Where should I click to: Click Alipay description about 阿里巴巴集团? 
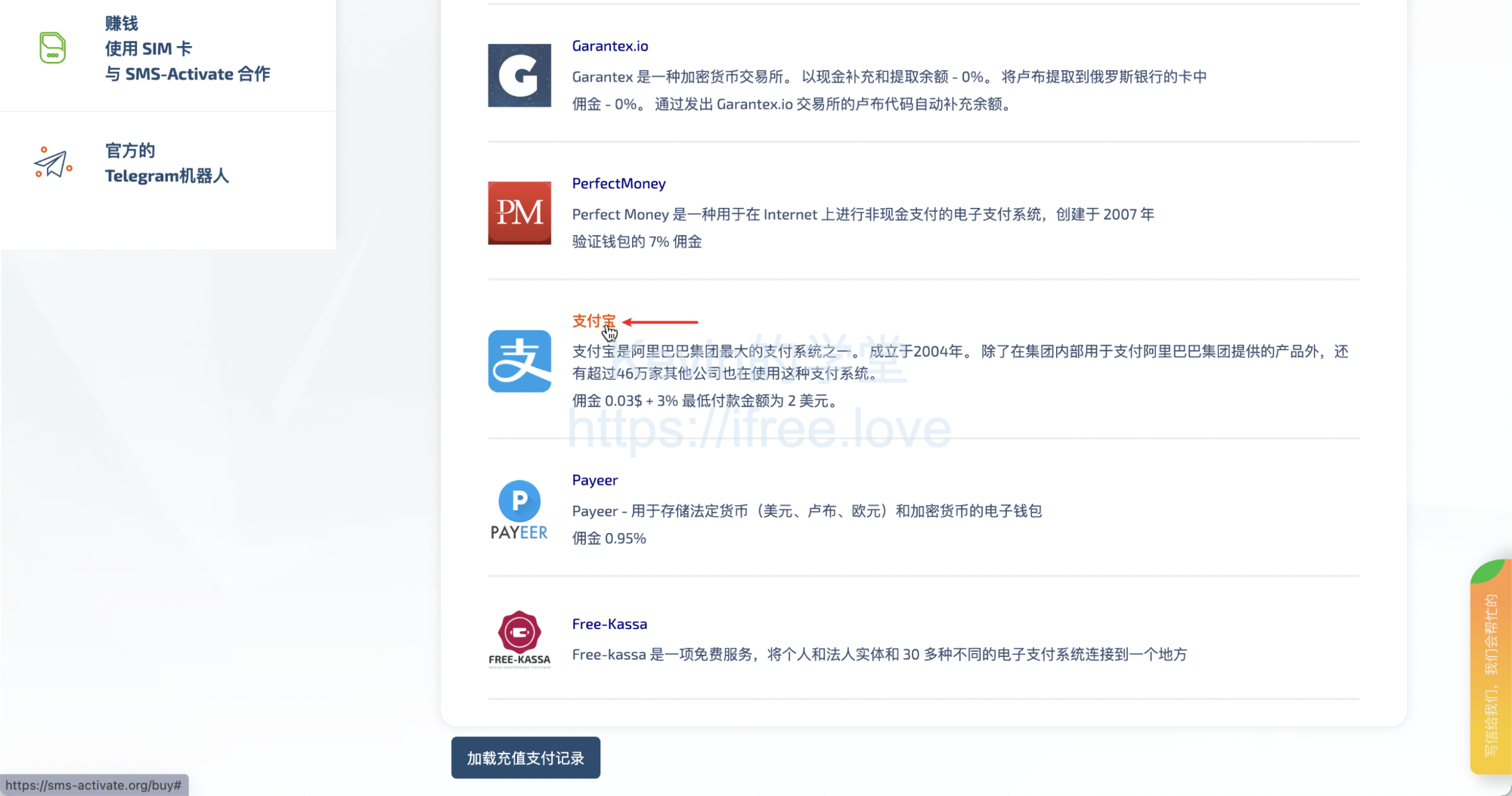960,362
